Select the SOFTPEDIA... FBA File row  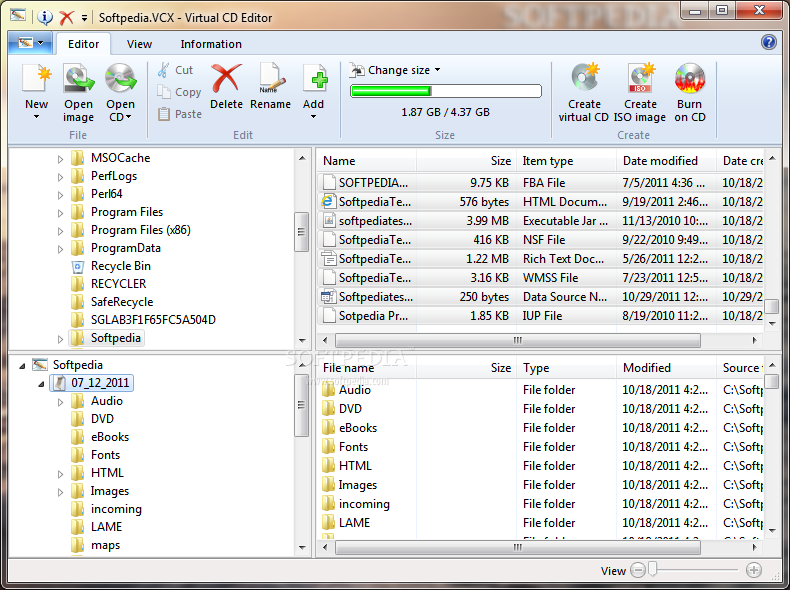(x=540, y=182)
